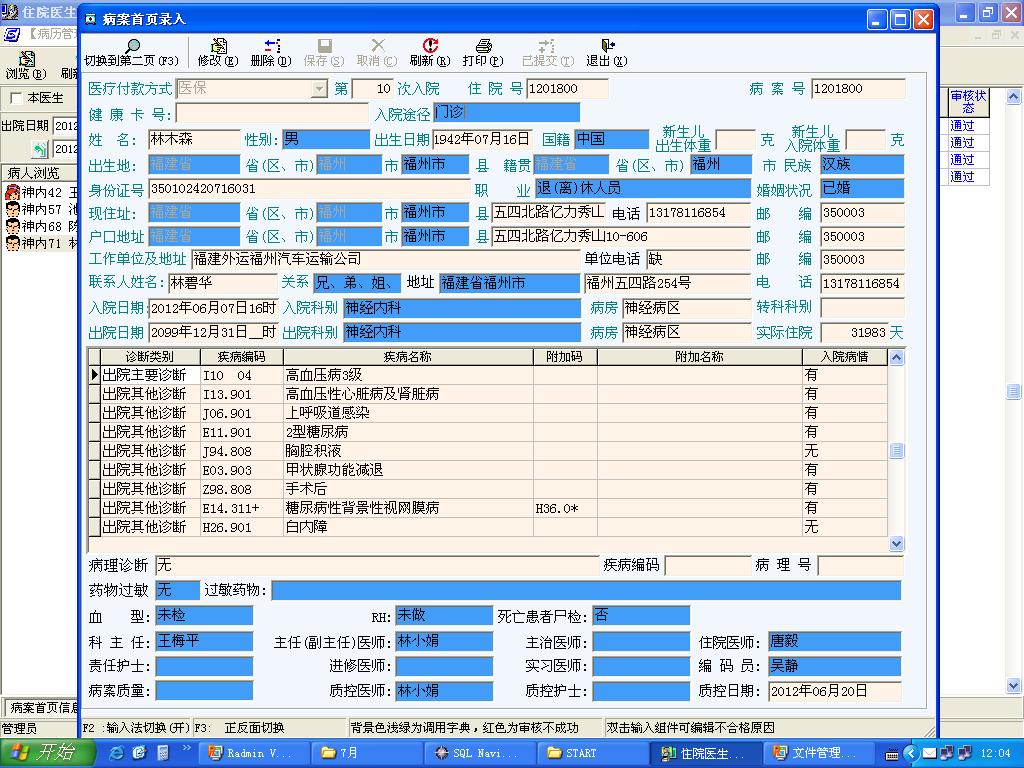The height and width of the screenshot is (768, 1024).
Task: Click the 切换到第二页 (F3) toolbar icon
Action: point(133,46)
